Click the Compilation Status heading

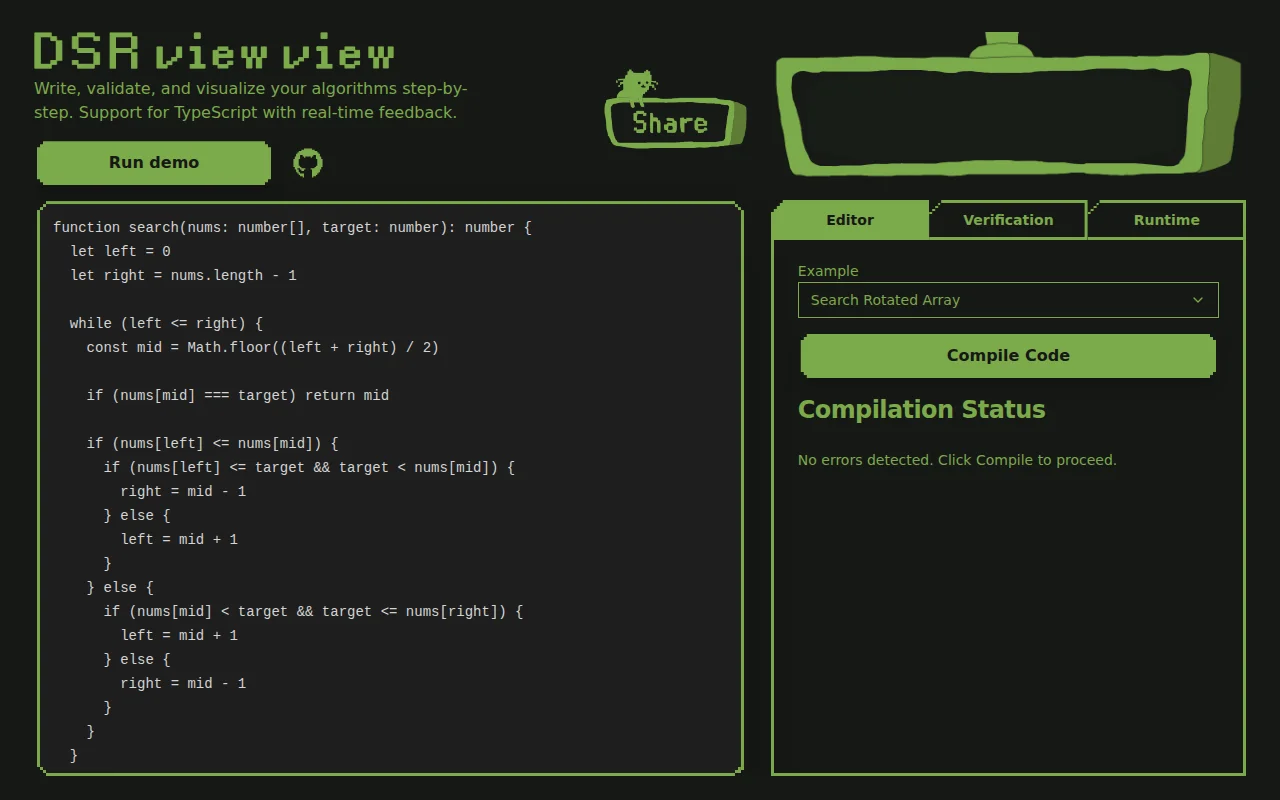[922, 410]
